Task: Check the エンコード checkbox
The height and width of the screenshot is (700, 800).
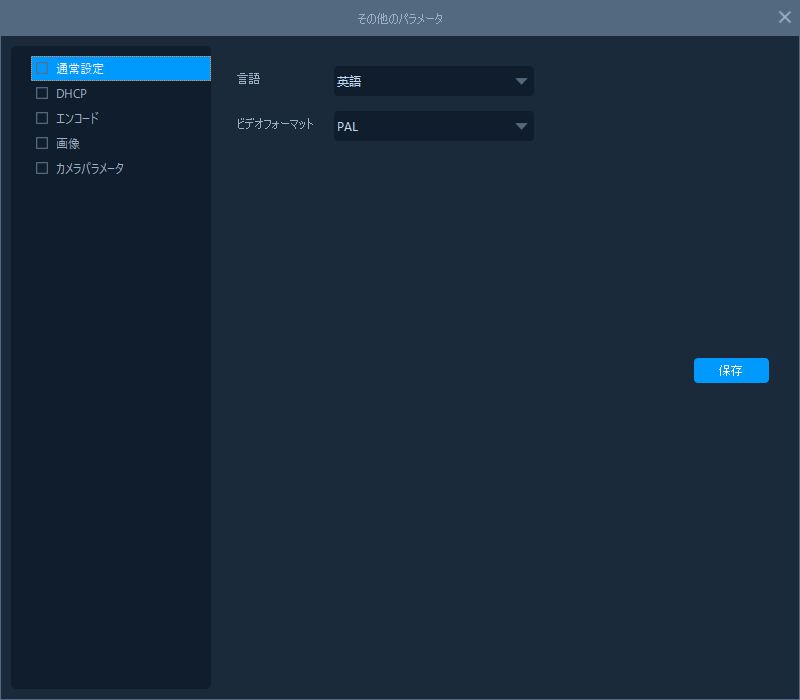Action: (42, 118)
